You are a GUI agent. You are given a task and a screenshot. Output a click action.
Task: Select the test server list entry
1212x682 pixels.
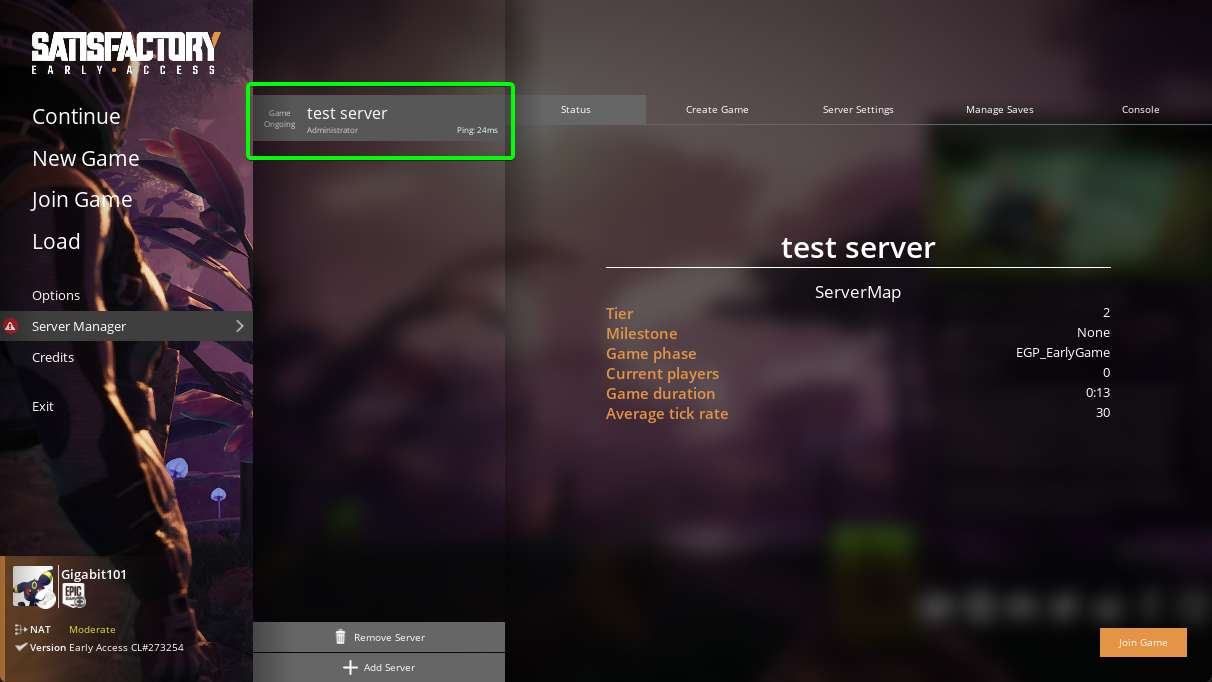(380, 120)
